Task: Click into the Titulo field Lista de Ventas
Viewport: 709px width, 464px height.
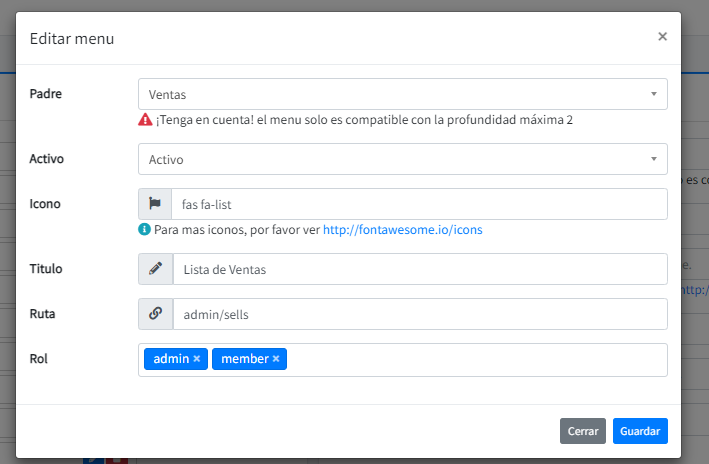Action: pyautogui.click(x=419, y=269)
